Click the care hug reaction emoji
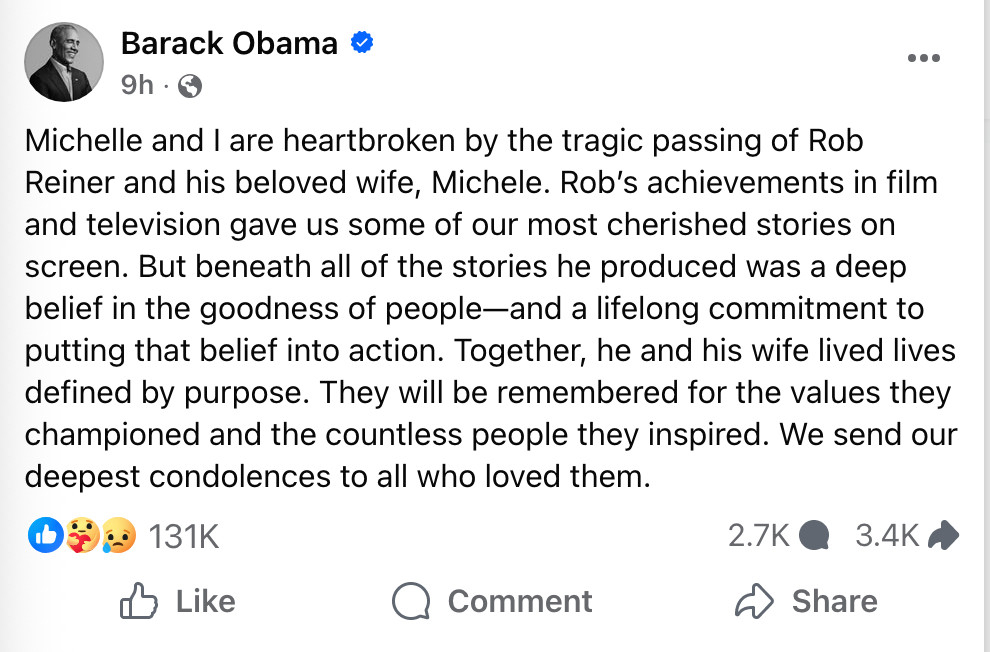The width and height of the screenshot is (990, 652). 80,537
